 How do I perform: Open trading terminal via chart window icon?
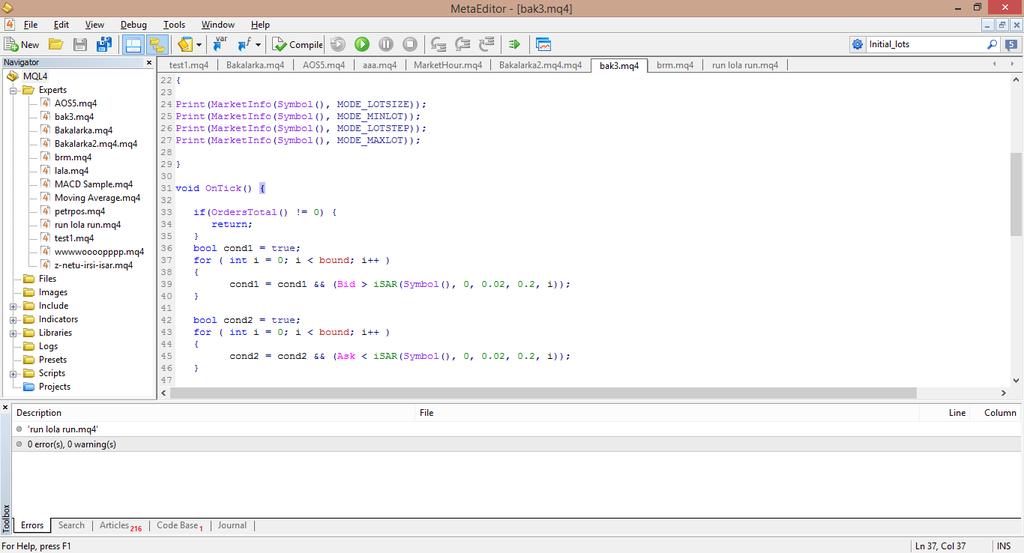(543, 44)
